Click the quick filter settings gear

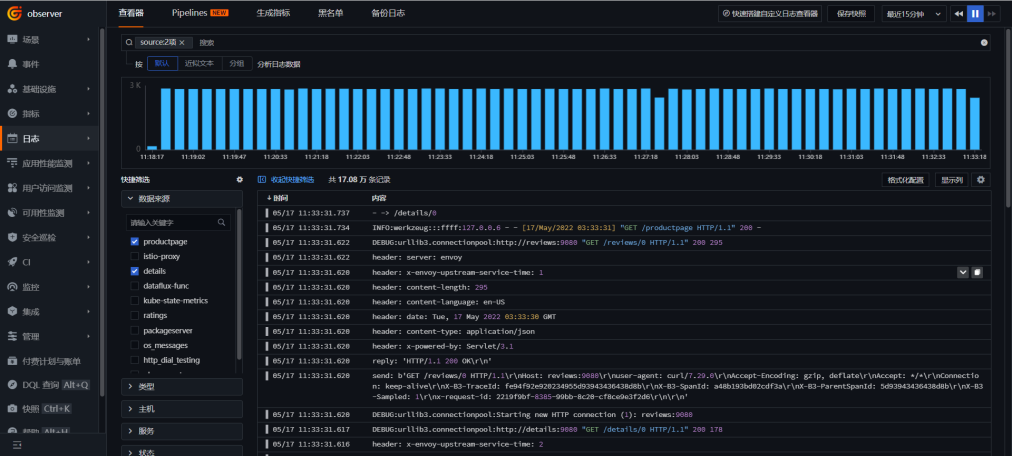click(x=239, y=180)
